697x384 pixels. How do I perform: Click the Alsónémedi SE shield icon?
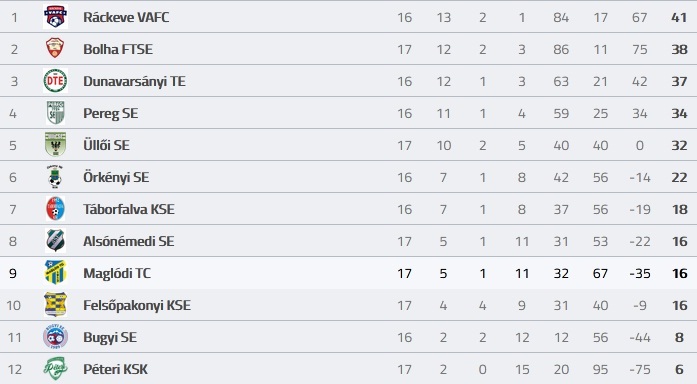click(56, 241)
